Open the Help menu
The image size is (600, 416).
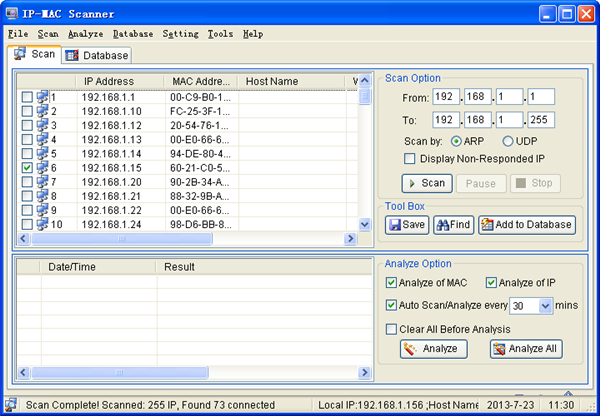point(253,34)
